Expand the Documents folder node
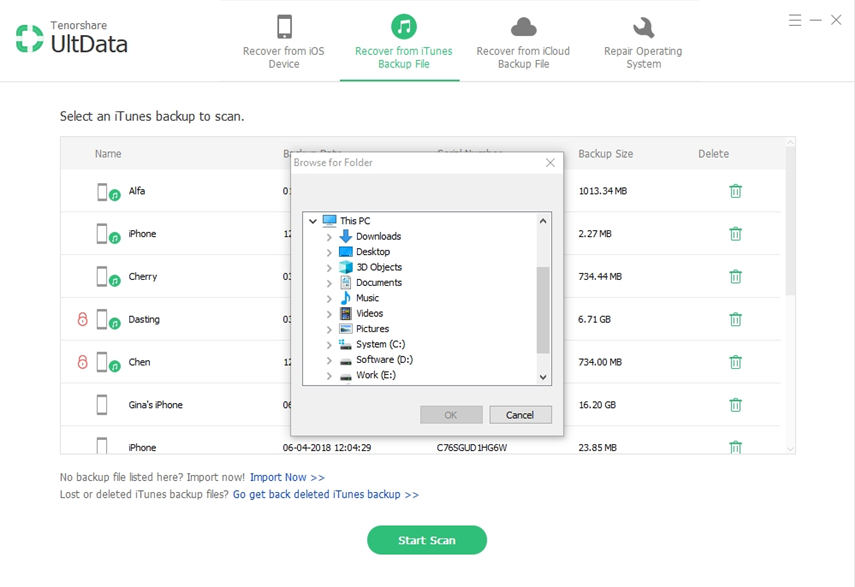855x587 pixels. point(329,283)
